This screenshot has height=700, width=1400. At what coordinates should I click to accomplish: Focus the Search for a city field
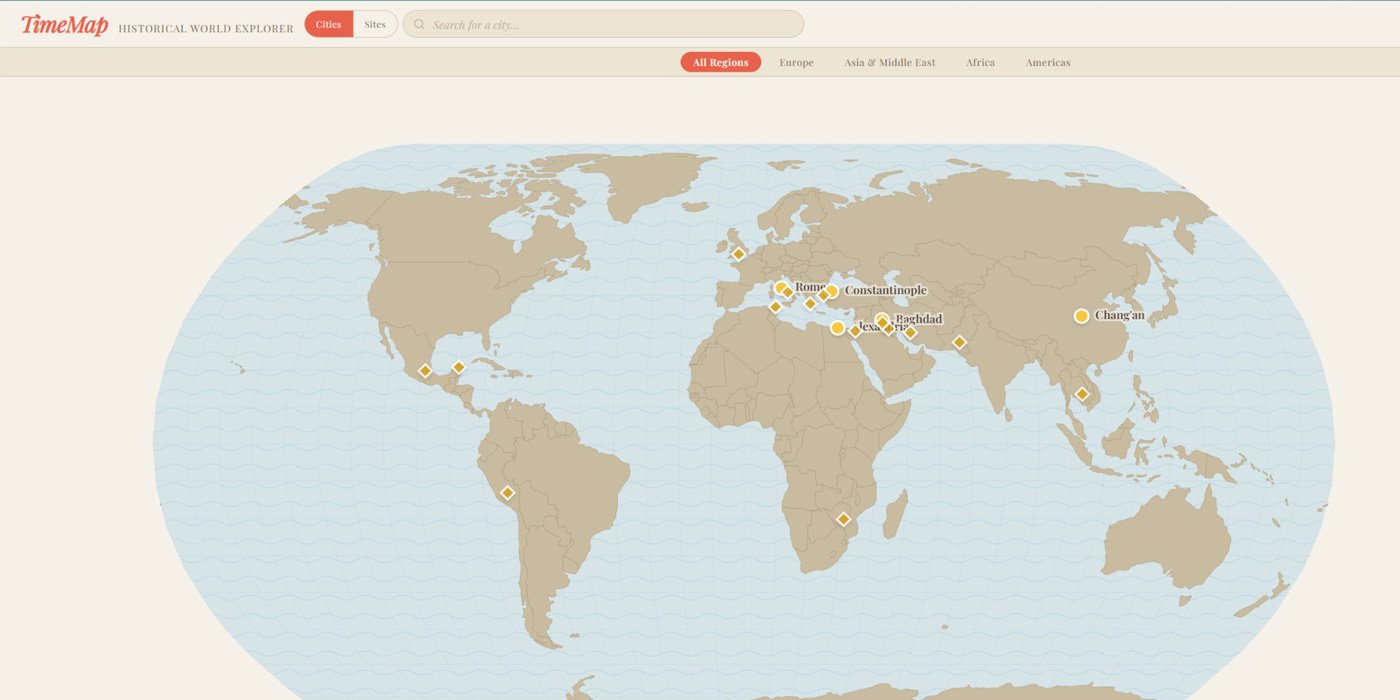(603, 24)
